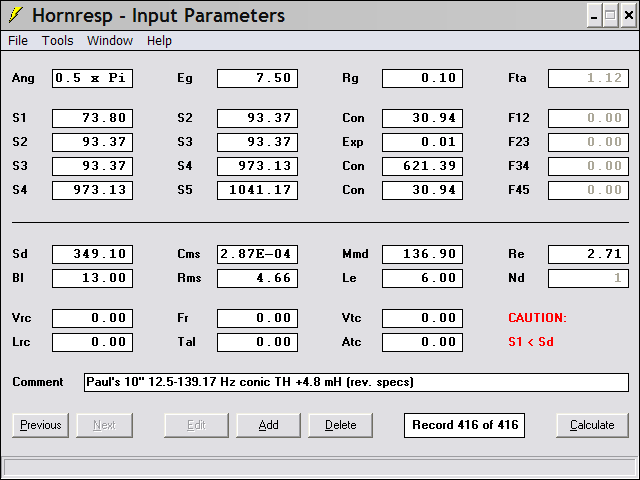Viewport: 640px width, 480px height.
Task: Click the Fta field showing 1.12
Action: point(588,78)
